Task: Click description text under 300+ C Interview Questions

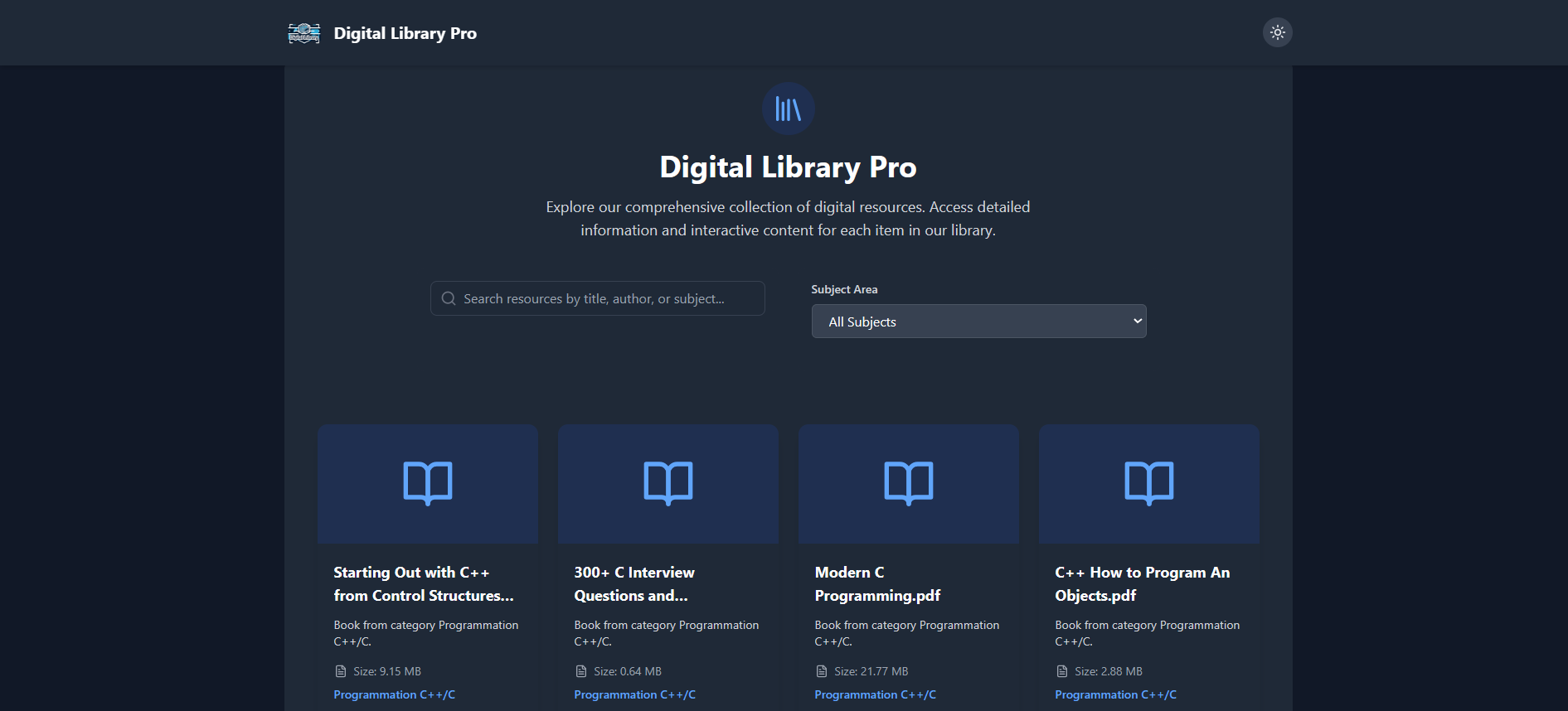Action: coord(666,633)
